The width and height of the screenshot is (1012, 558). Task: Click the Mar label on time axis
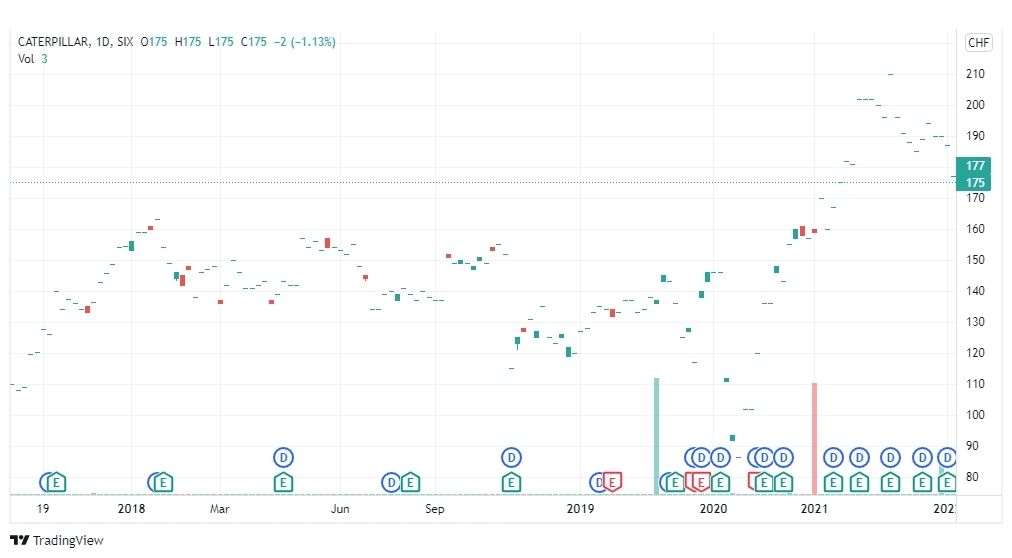[x=220, y=509]
